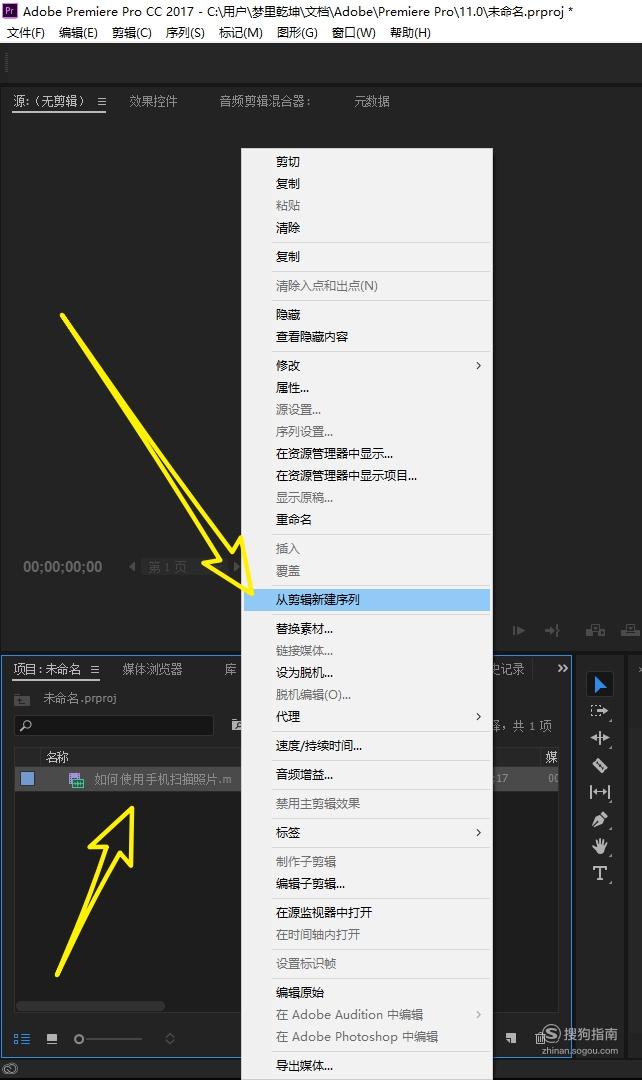Switch to 媒体浏览器 tab
Image resolution: width=642 pixels, height=1080 pixels.
click(x=152, y=669)
